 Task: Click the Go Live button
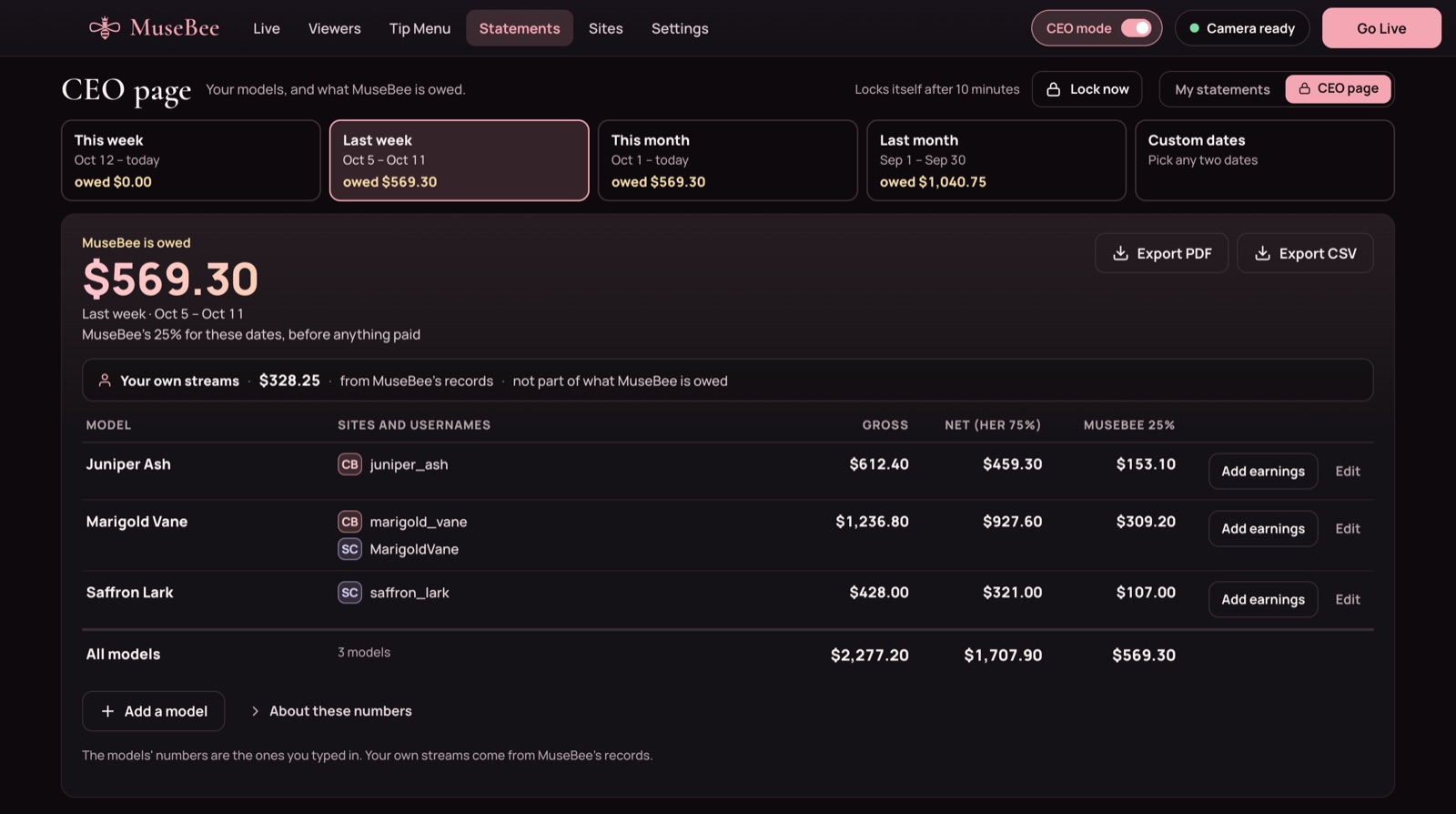(1381, 28)
